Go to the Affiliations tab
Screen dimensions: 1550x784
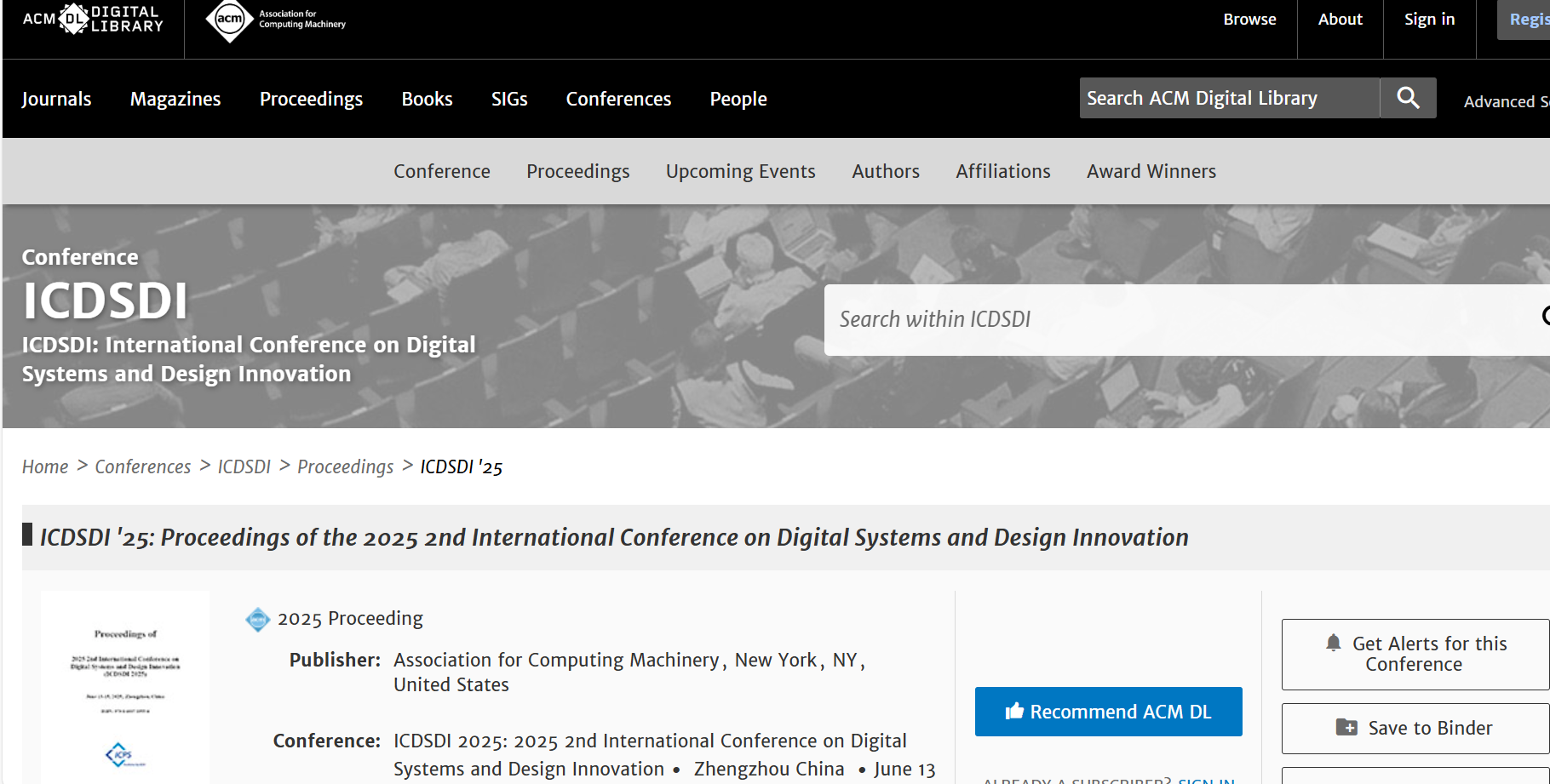pos(1002,171)
